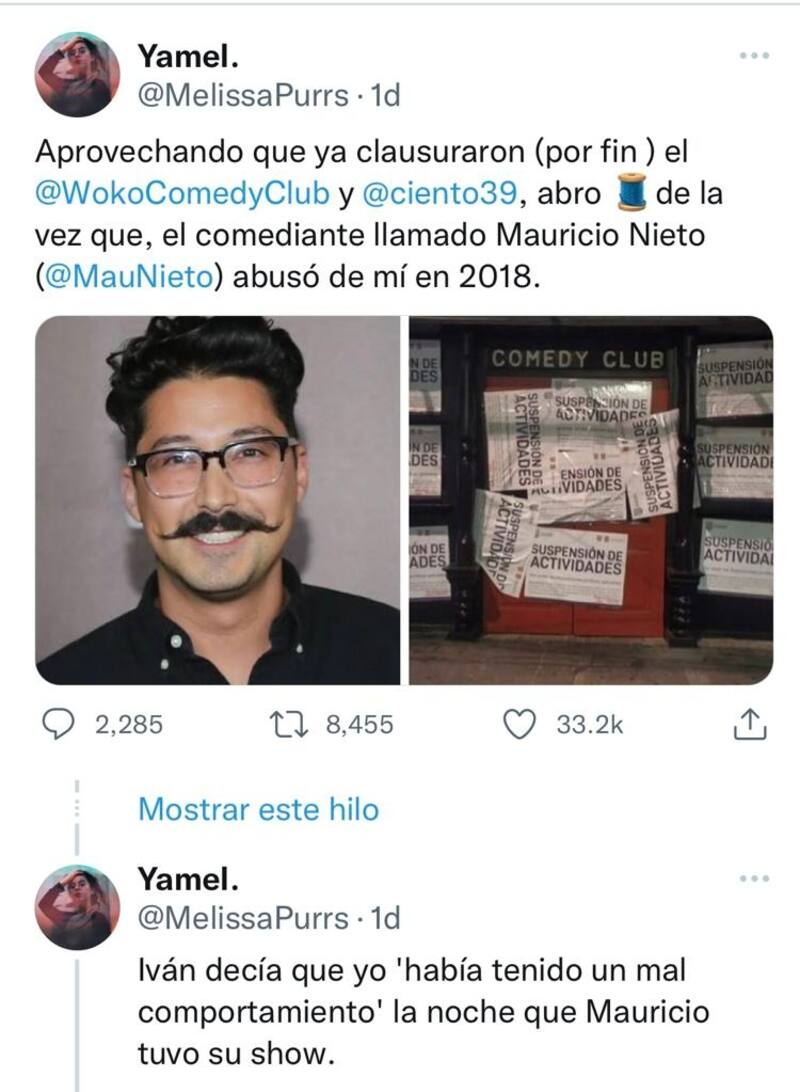This screenshot has width=800, height=1092.
Task: Click @MelissaPurrs handle on first tweet
Action: (243, 95)
